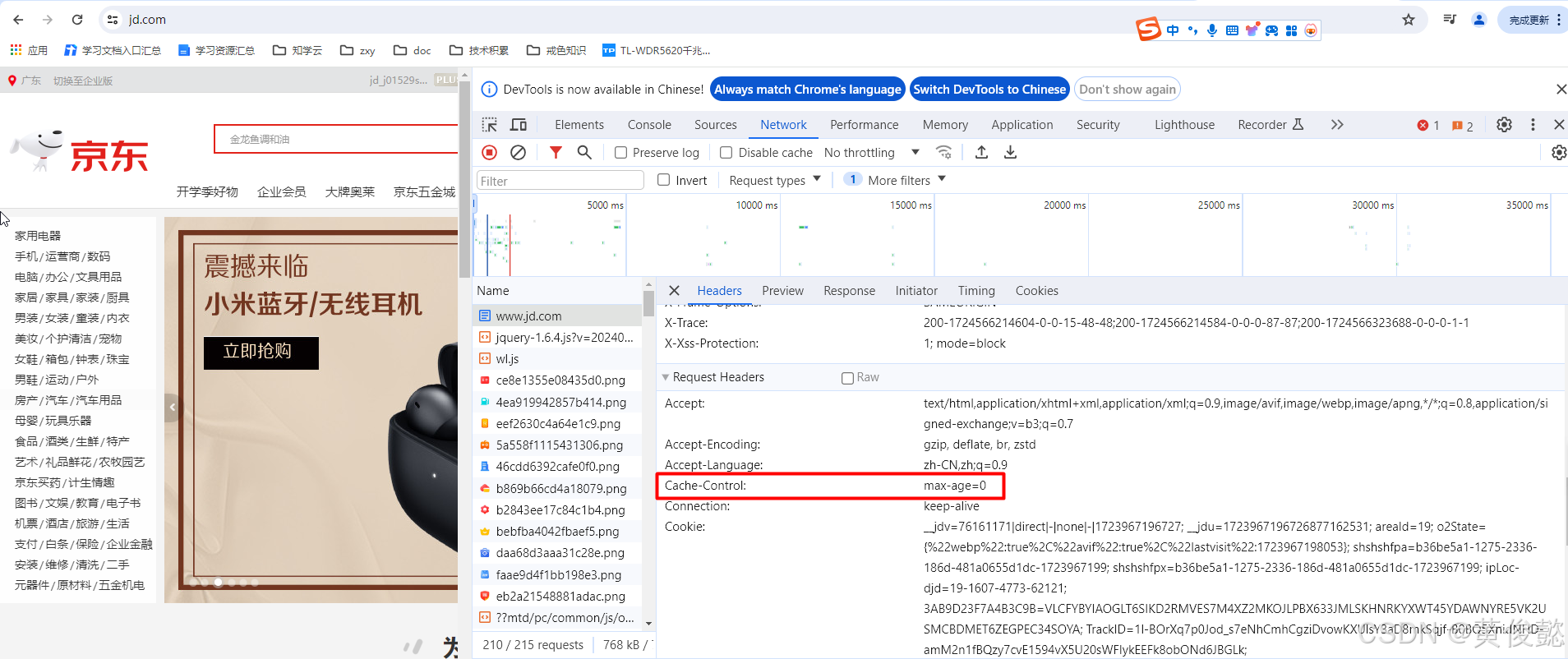Enable the Preserve log checkbox
The image size is (1568, 659).
621,153
